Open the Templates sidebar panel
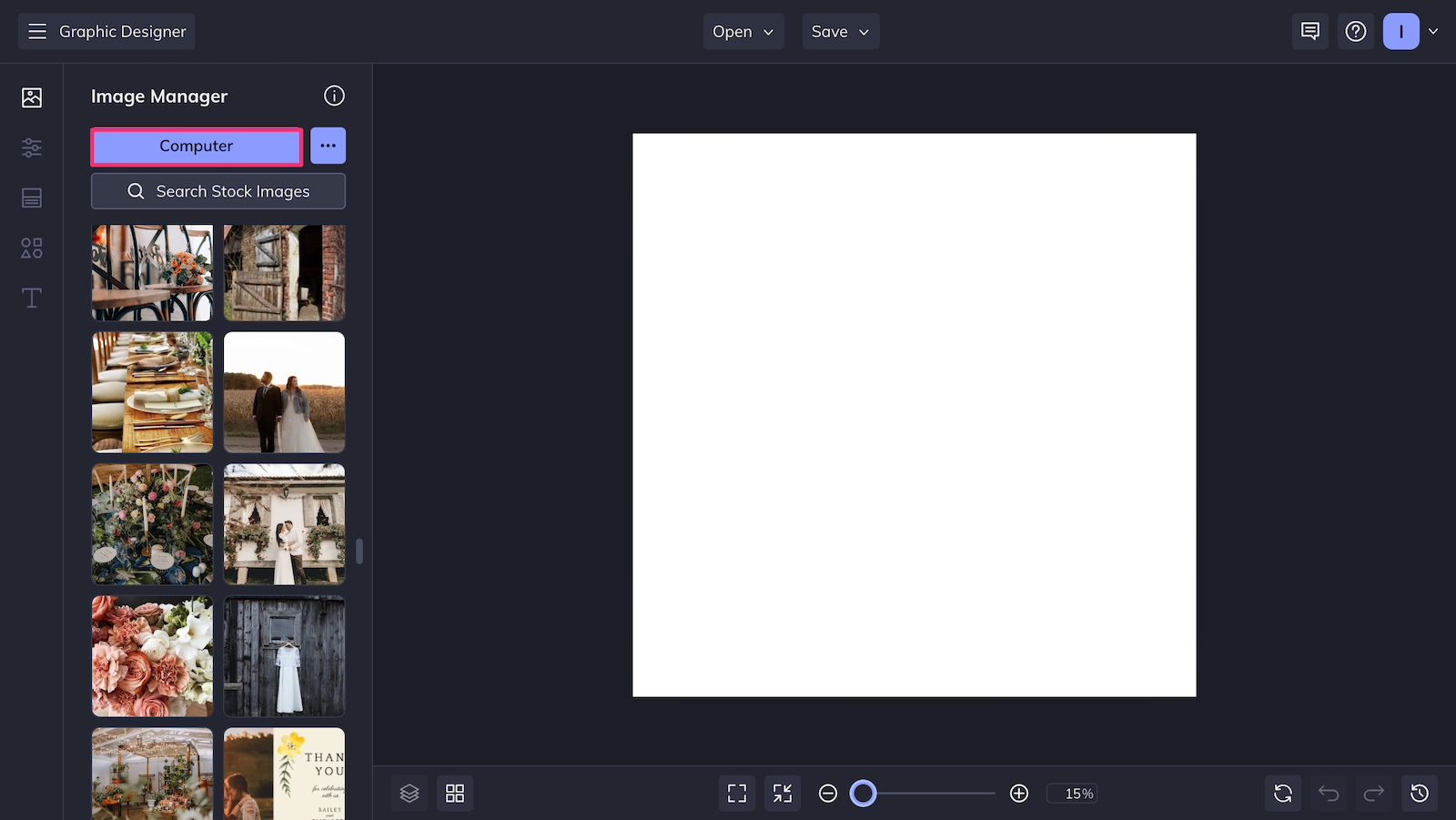This screenshot has width=1456, height=820. tap(31, 197)
